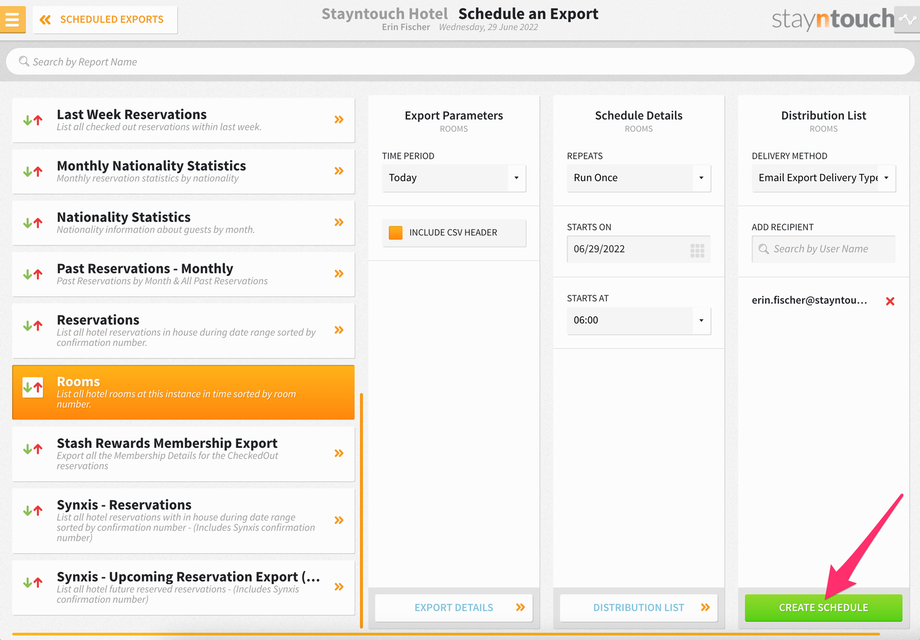Click export arrows icon for Synxis - Reservations
The image size is (920, 640).
point(32,511)
